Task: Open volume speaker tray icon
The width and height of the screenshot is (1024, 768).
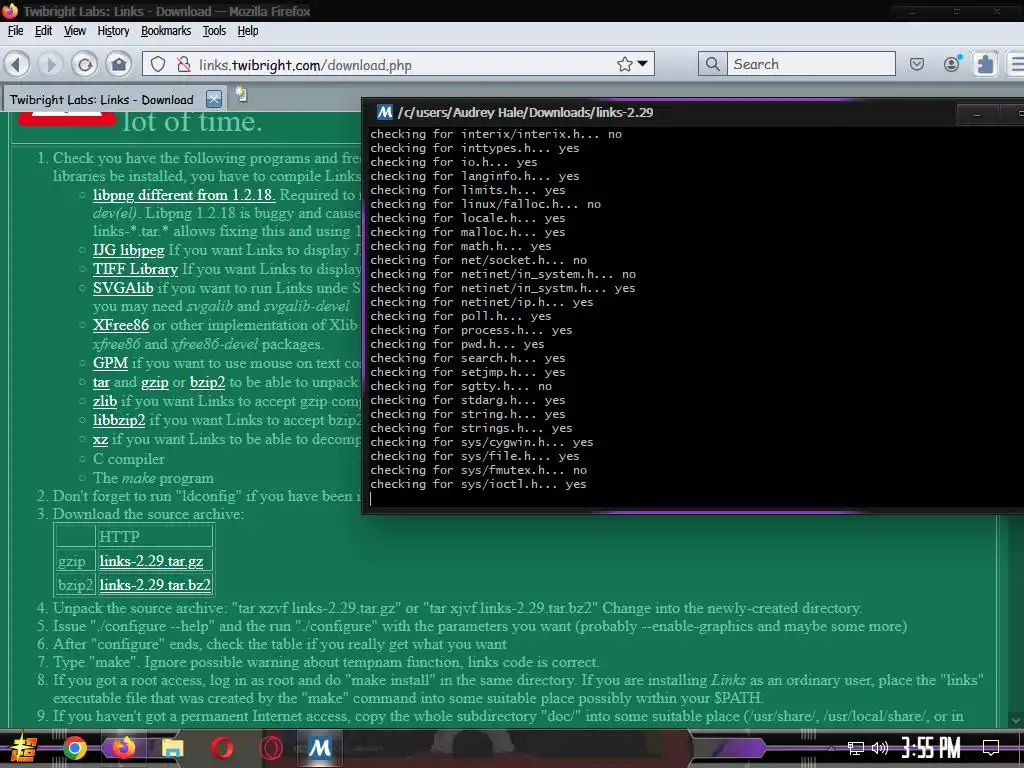Action: pyautogui.click(x=880, y=748)
